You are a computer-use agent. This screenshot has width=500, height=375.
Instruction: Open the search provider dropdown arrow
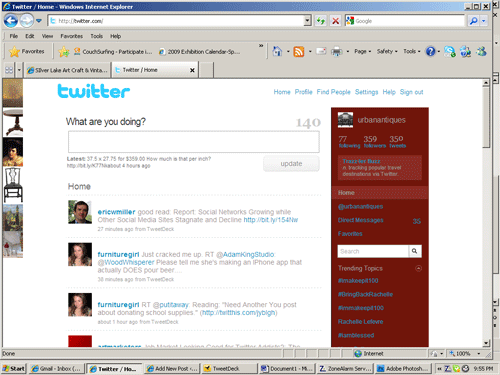click(483, 21)
